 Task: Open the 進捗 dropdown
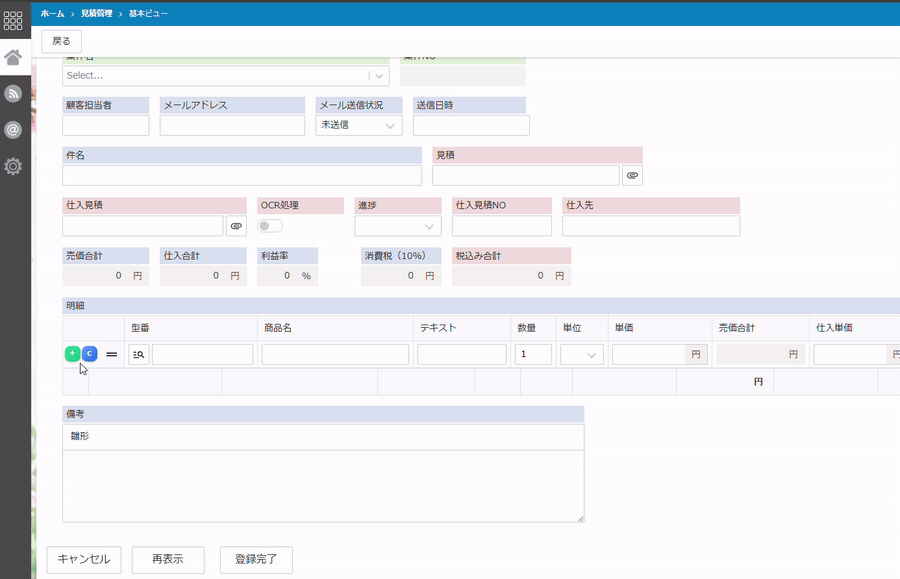(398, 226)
